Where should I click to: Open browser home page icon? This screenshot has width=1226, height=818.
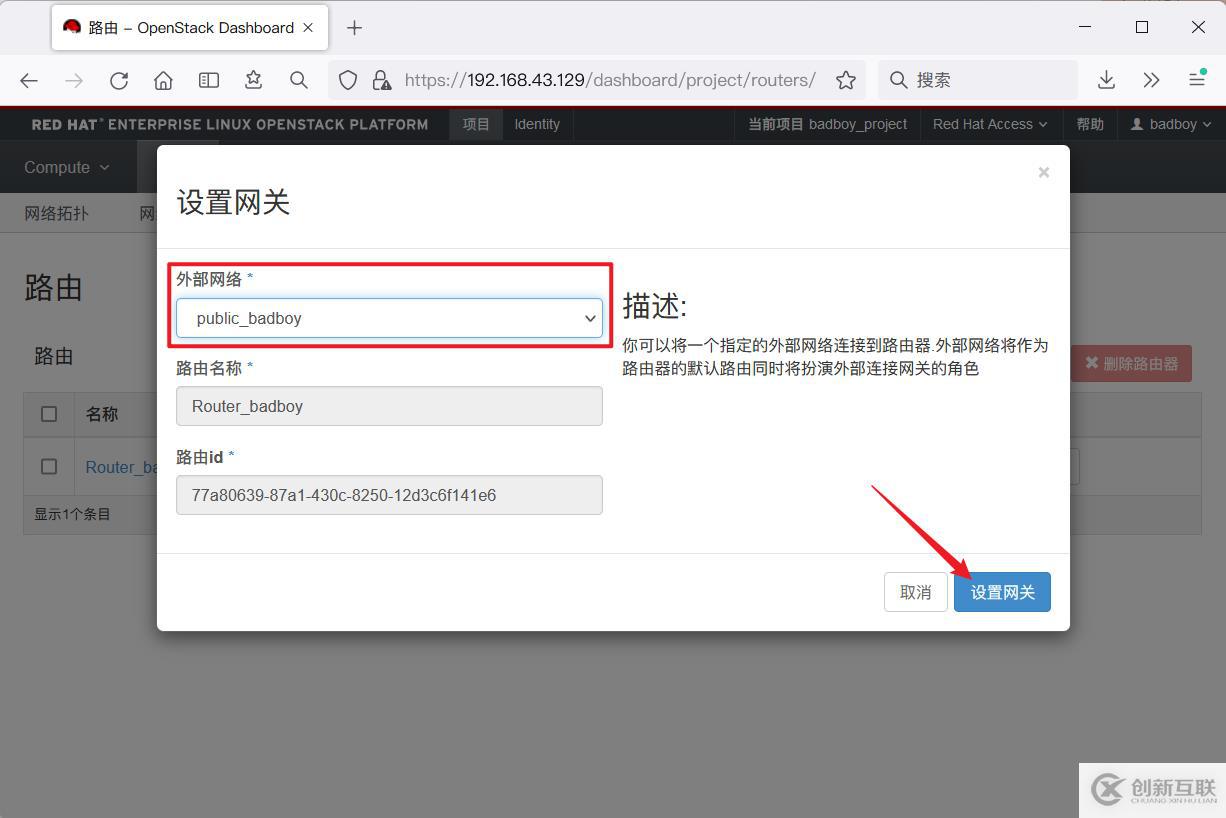164,80
